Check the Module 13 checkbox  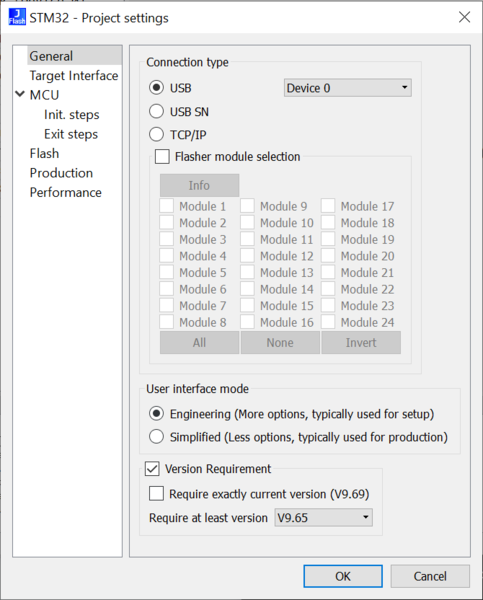(247, 272)
